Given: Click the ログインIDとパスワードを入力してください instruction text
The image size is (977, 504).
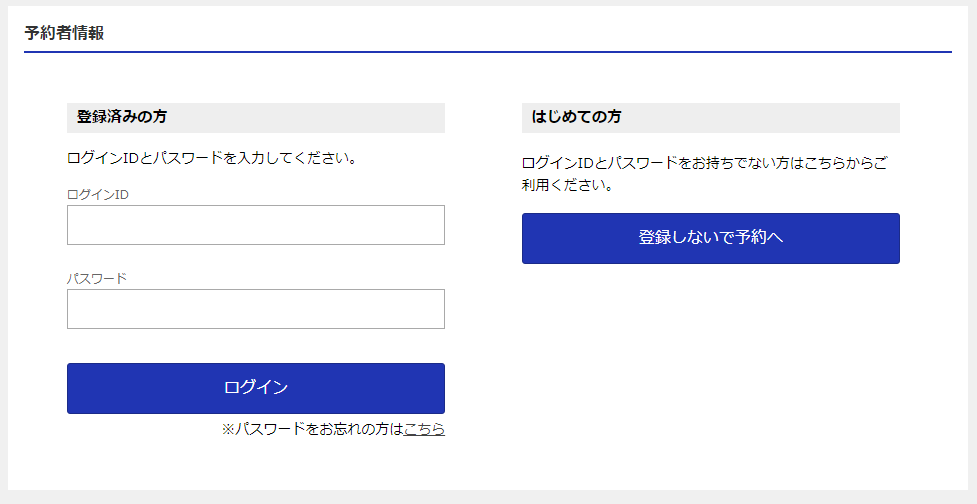Looking at the screenshot, I should pyautogui.click(x=212, y=158).
